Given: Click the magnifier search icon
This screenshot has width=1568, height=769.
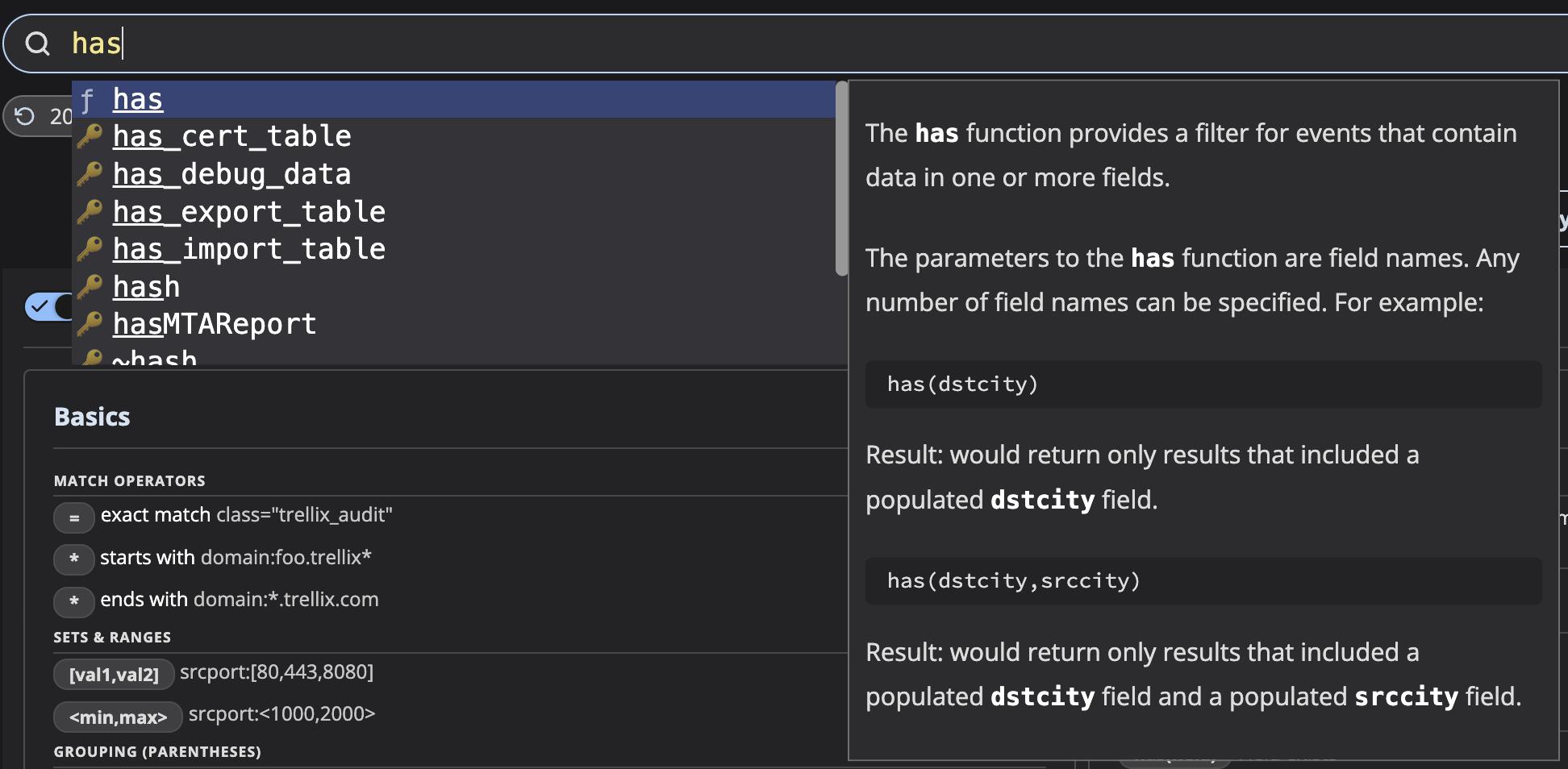Looking at the screenshot, I should click(x=37, y=44).
